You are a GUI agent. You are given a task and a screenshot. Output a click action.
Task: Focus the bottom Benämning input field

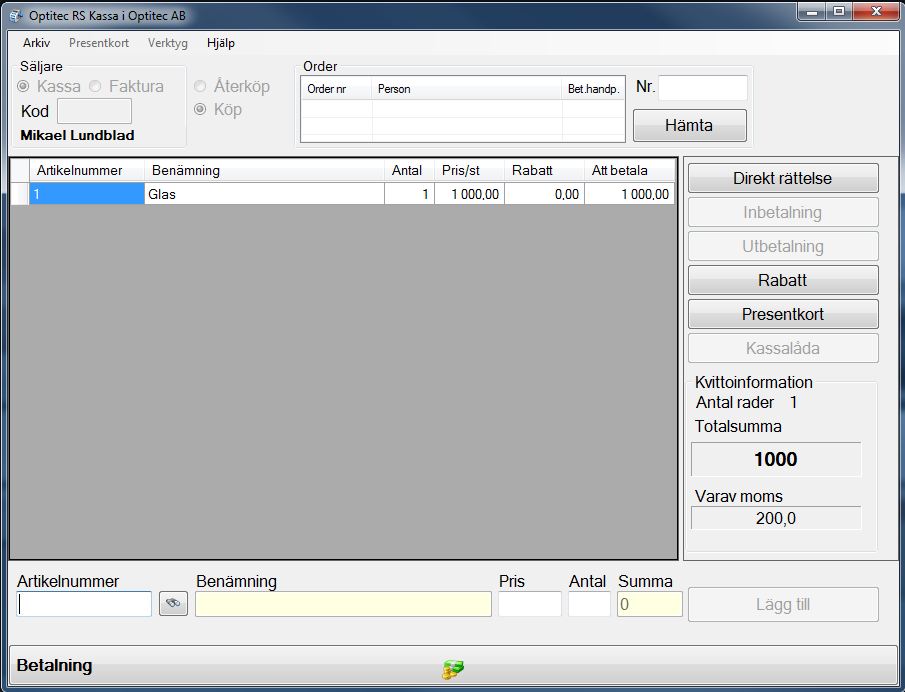coord(343,604)
